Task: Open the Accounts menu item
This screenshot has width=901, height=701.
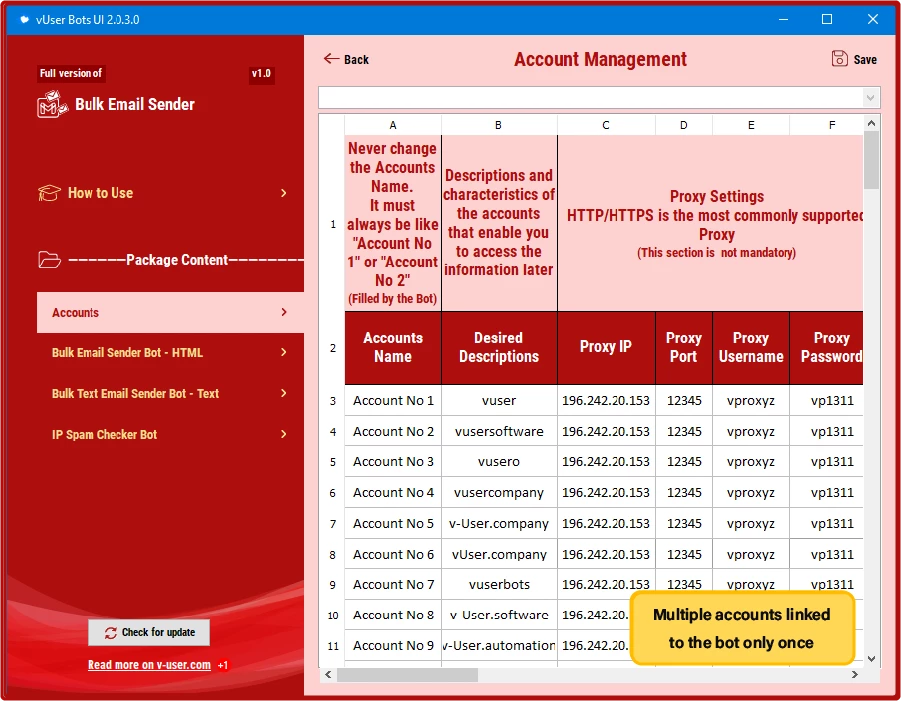Action: [x=170, y=312]
